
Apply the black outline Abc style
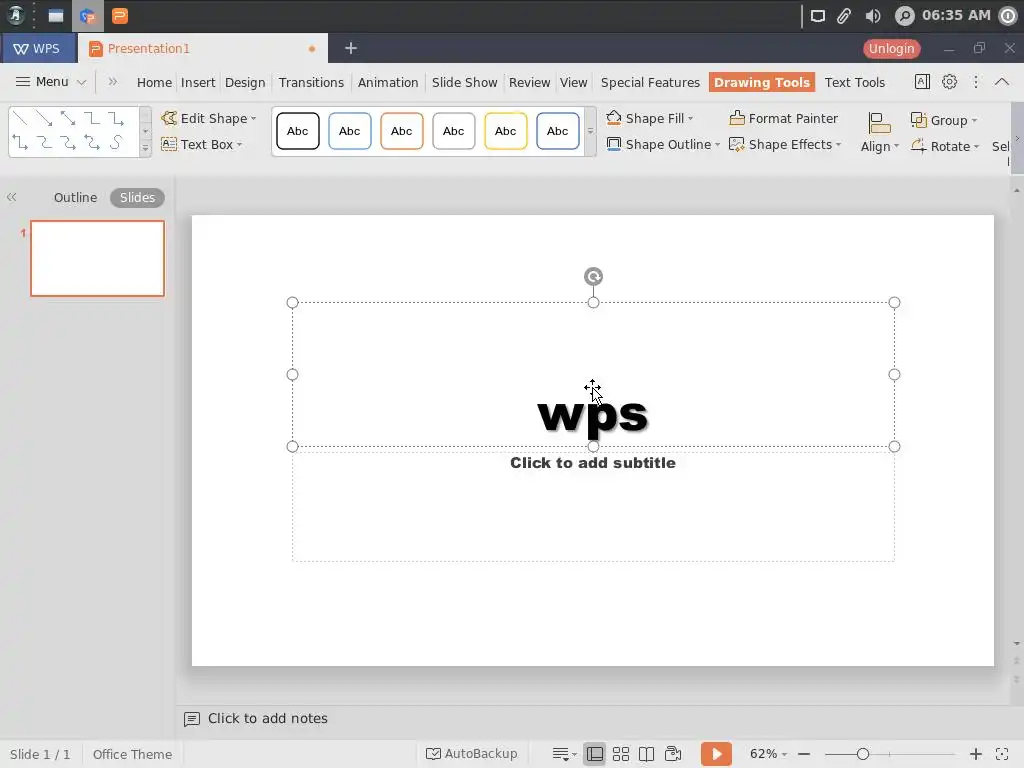(x=297, y=131)
